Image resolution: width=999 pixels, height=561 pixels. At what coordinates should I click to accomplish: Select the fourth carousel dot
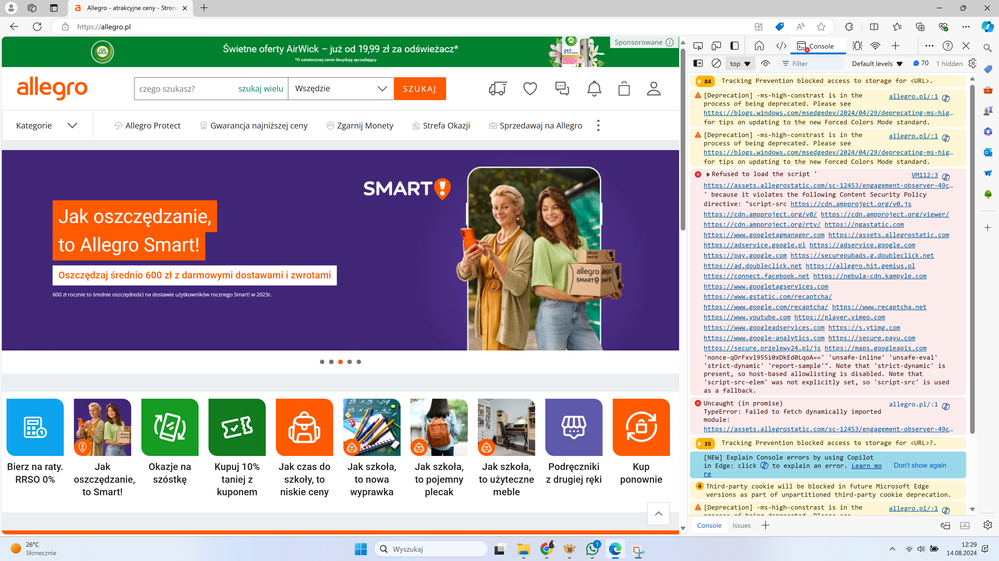tap(350, 362)
